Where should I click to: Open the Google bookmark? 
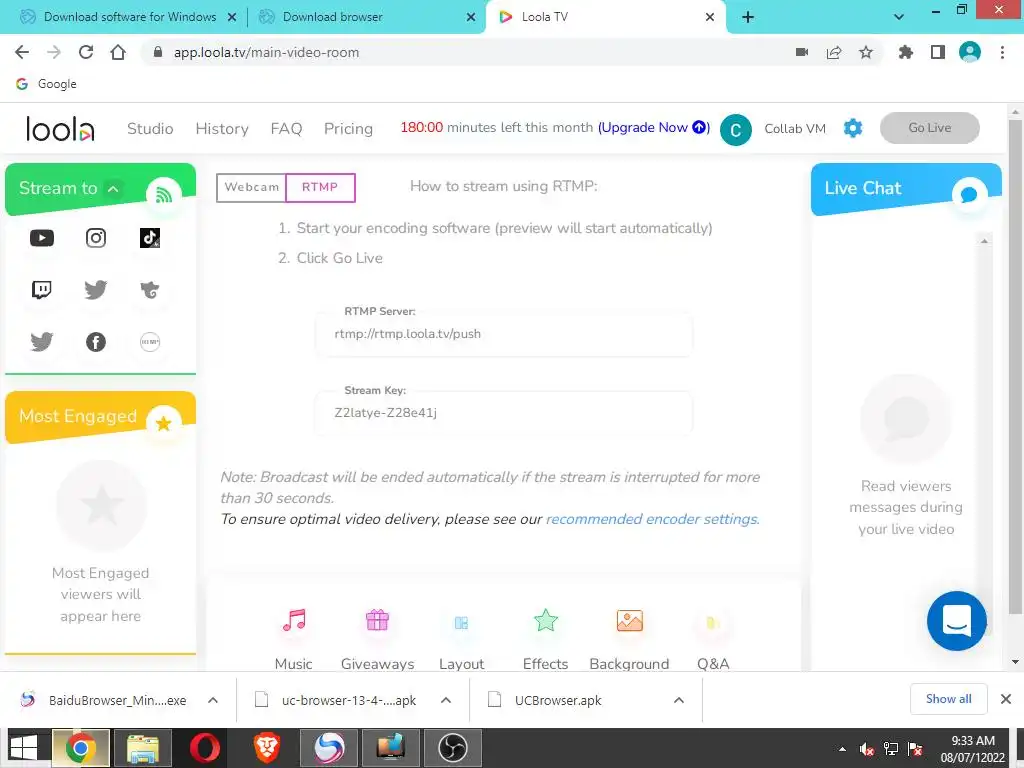tap(47, 84)
